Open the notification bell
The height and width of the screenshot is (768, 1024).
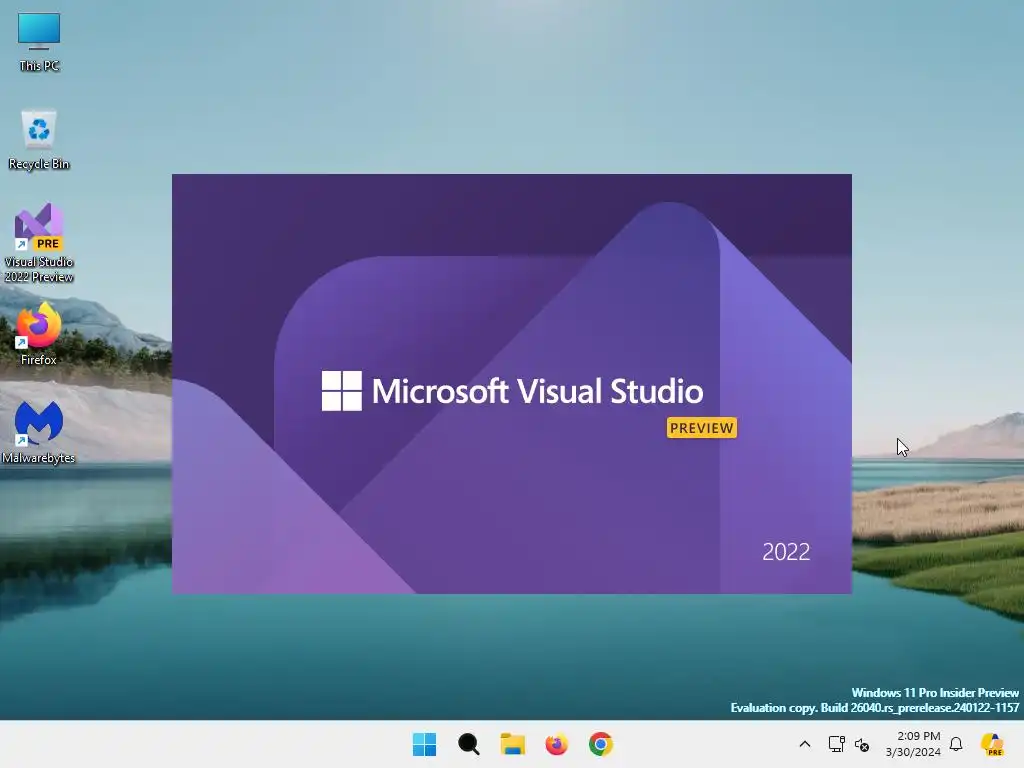(x=956, y=744)
